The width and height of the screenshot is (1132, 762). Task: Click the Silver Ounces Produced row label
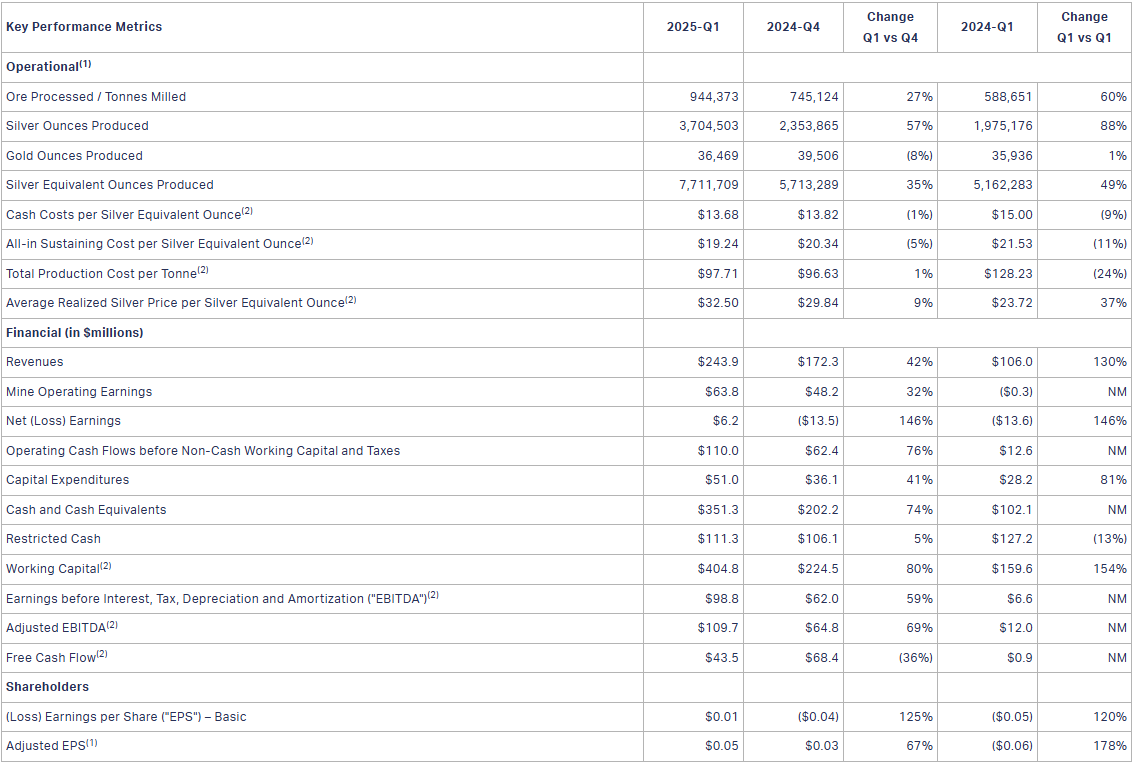tap(77, 126)
